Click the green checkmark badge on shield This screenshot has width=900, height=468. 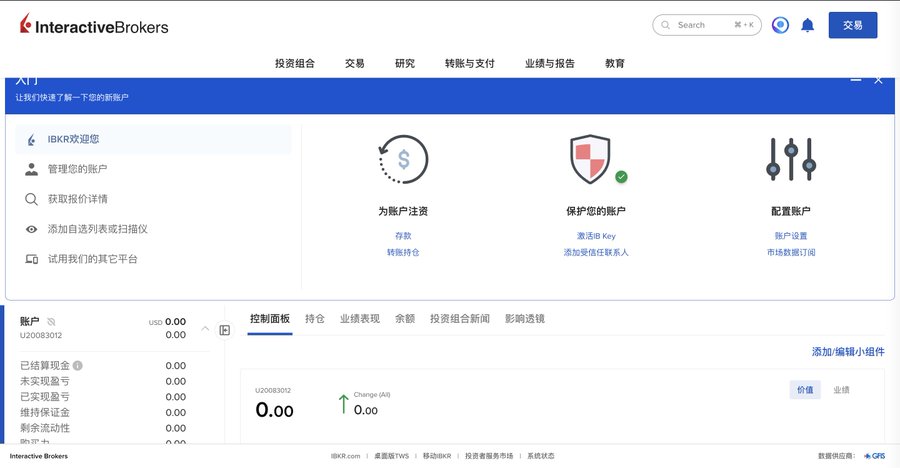point(621,177)
